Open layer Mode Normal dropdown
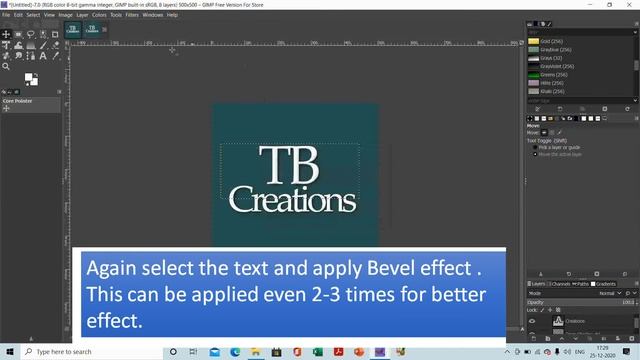Viewport: 640px width, 360px height. coord(610,293)
